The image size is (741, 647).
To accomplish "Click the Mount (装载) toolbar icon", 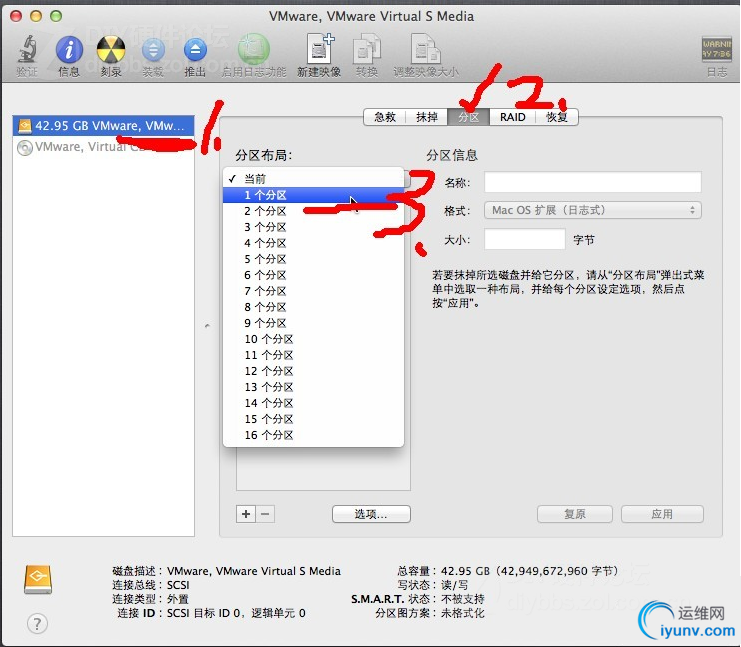I will pyautogui.click(x=153, y=50).
